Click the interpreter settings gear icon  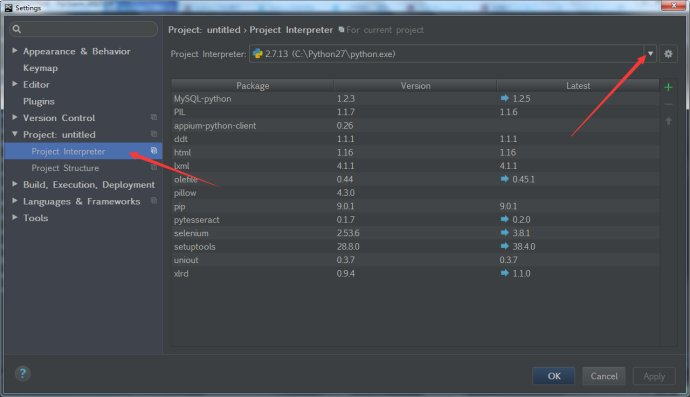pyautogui.click(x=668, y=54)
